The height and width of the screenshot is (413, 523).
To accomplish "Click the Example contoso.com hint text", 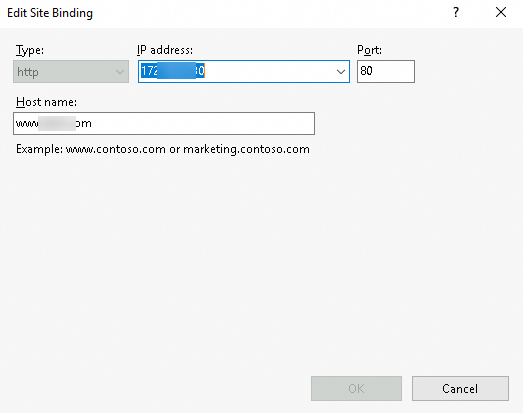I will pos(163,149).
